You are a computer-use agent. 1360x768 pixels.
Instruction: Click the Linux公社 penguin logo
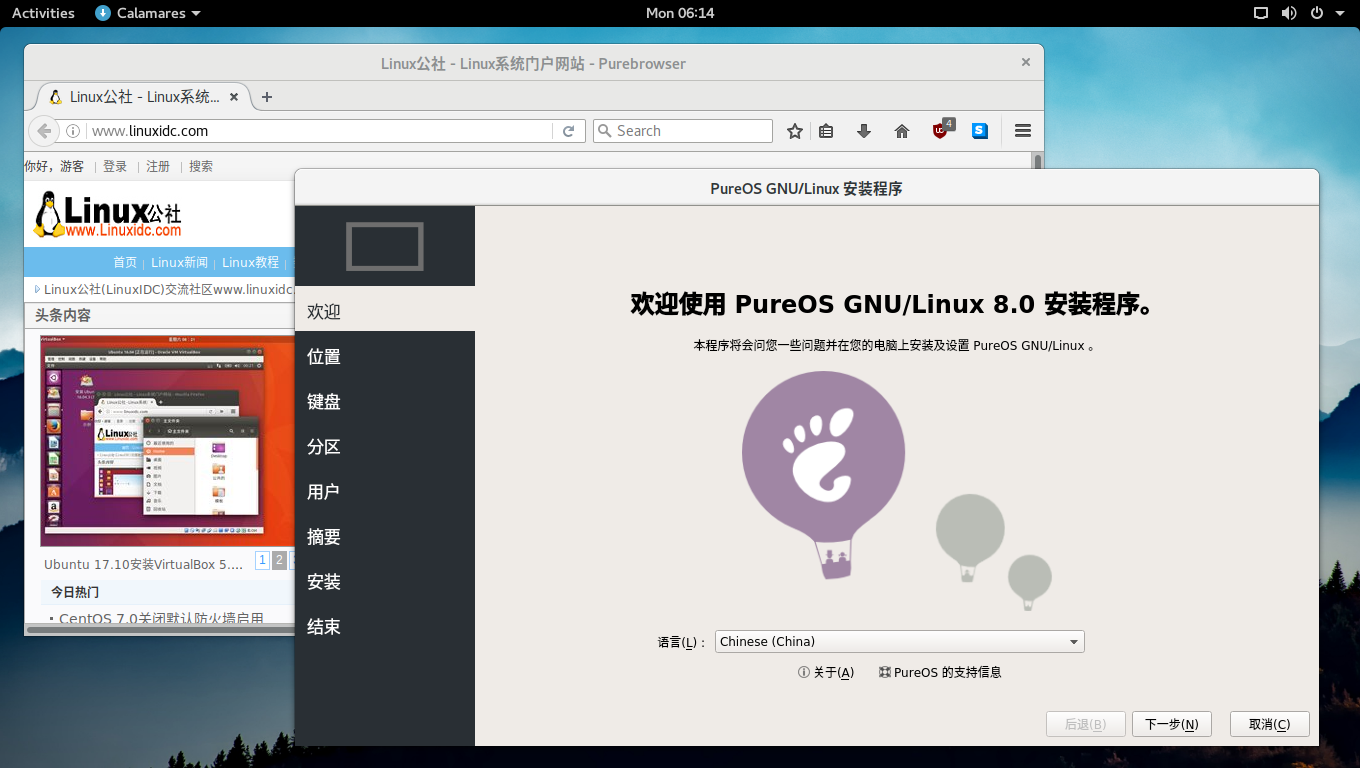pos(108,215)
